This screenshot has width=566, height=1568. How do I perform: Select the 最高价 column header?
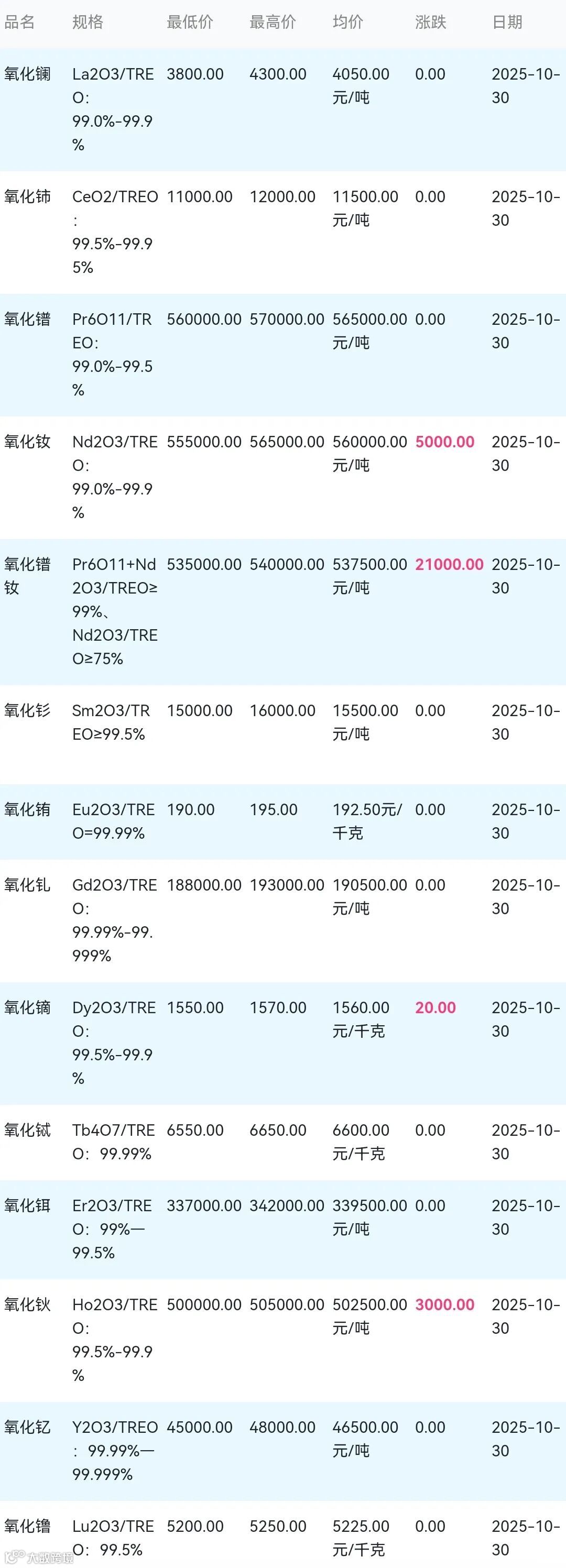[273, 23]
